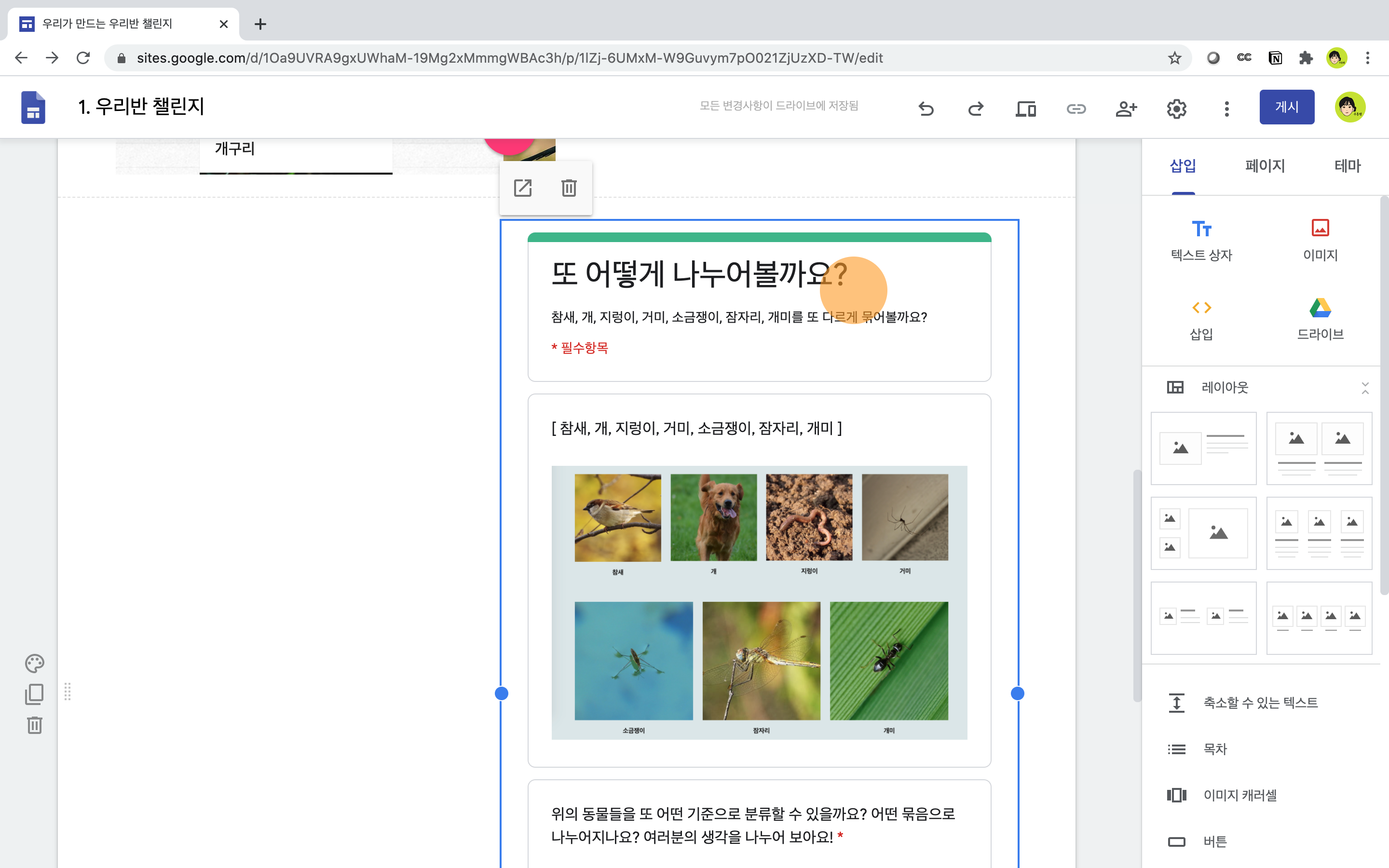
Task: Click the blue 게시 publish button
Action: pyautogui.click(x=1286, y=107)
